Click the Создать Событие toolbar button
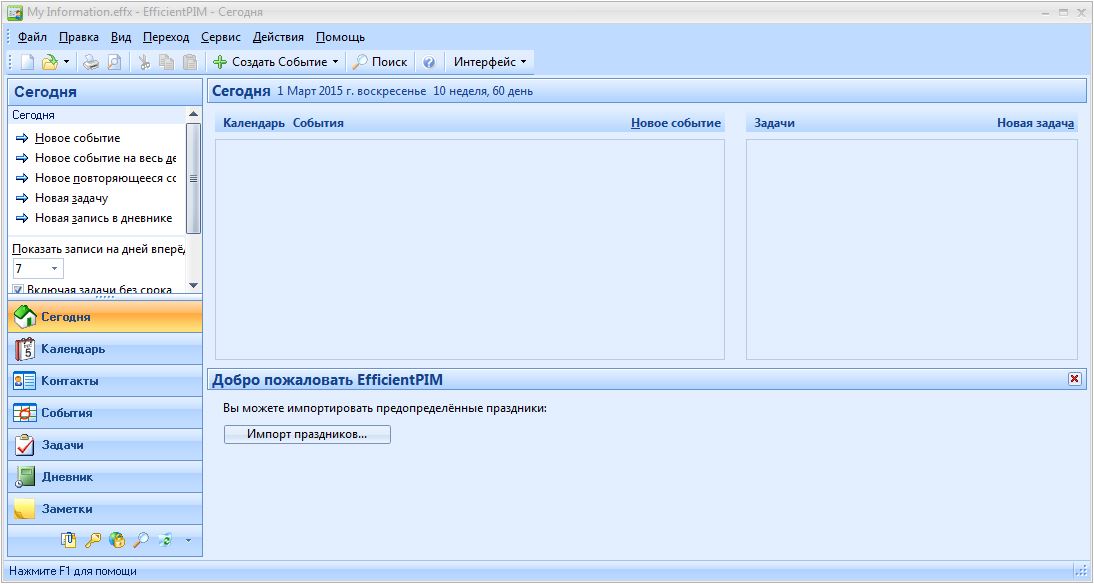Image resolution: width=1094 pixels, height=584 pixels. point(270,62)
